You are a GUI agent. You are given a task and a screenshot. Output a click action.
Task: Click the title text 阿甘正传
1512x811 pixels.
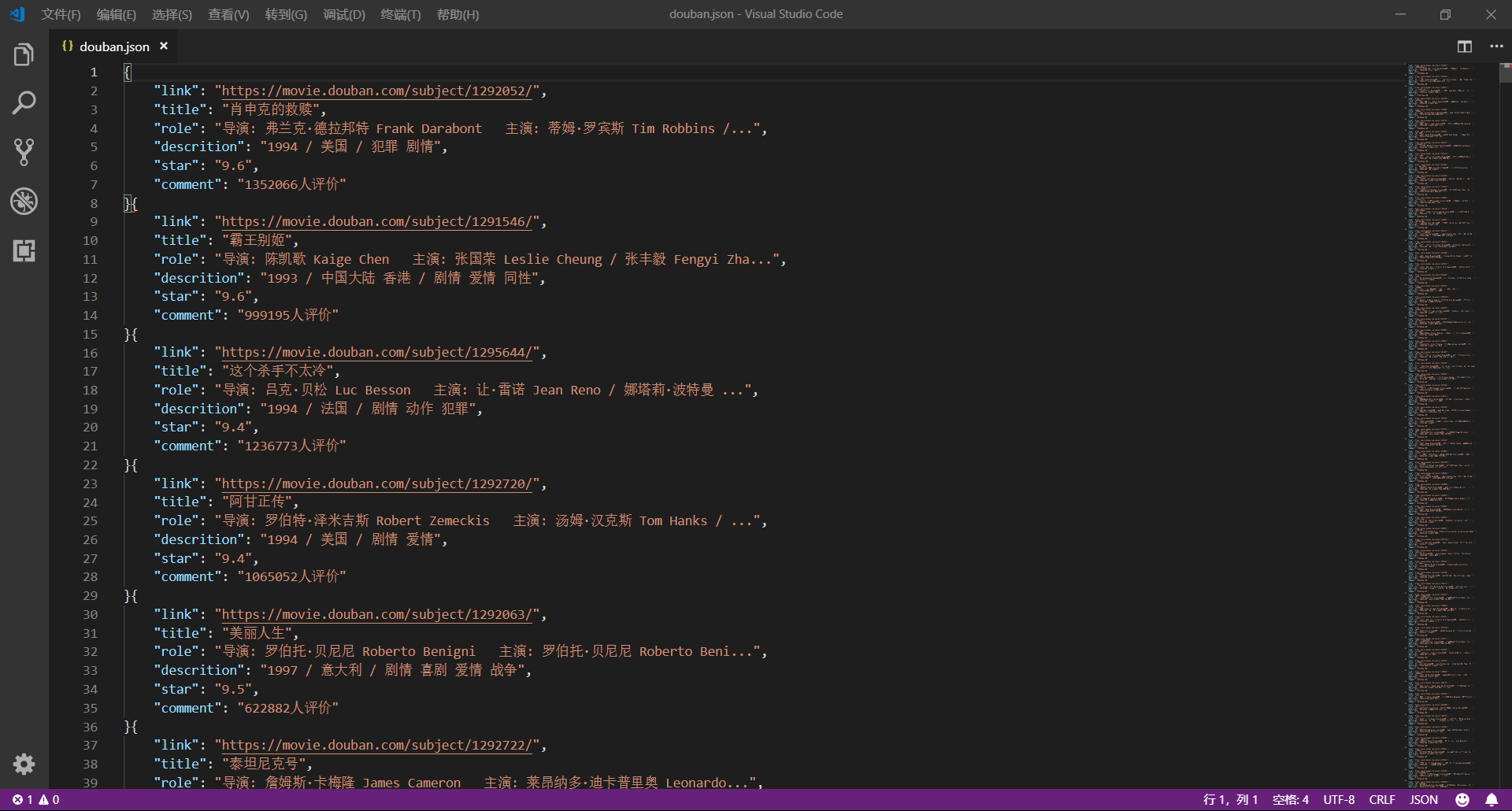(257, 502)
